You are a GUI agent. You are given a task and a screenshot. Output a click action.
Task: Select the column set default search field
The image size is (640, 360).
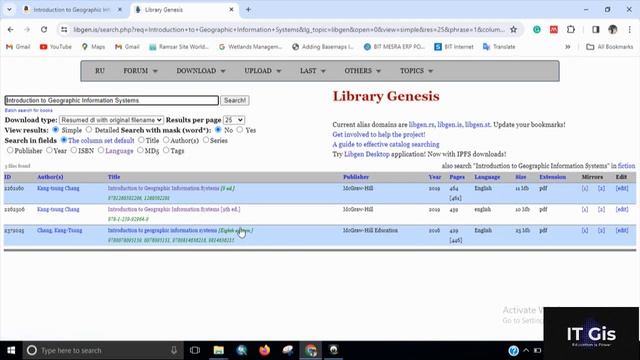tap(64, 140)
